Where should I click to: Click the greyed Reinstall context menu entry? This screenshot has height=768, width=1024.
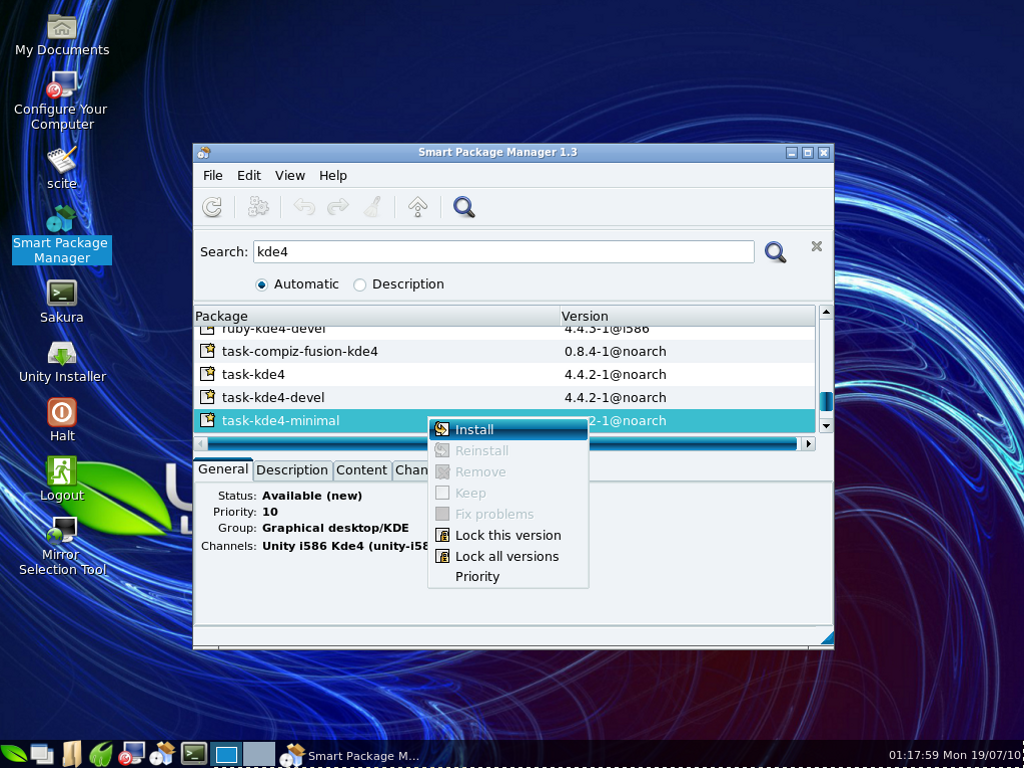click(508, 451)
